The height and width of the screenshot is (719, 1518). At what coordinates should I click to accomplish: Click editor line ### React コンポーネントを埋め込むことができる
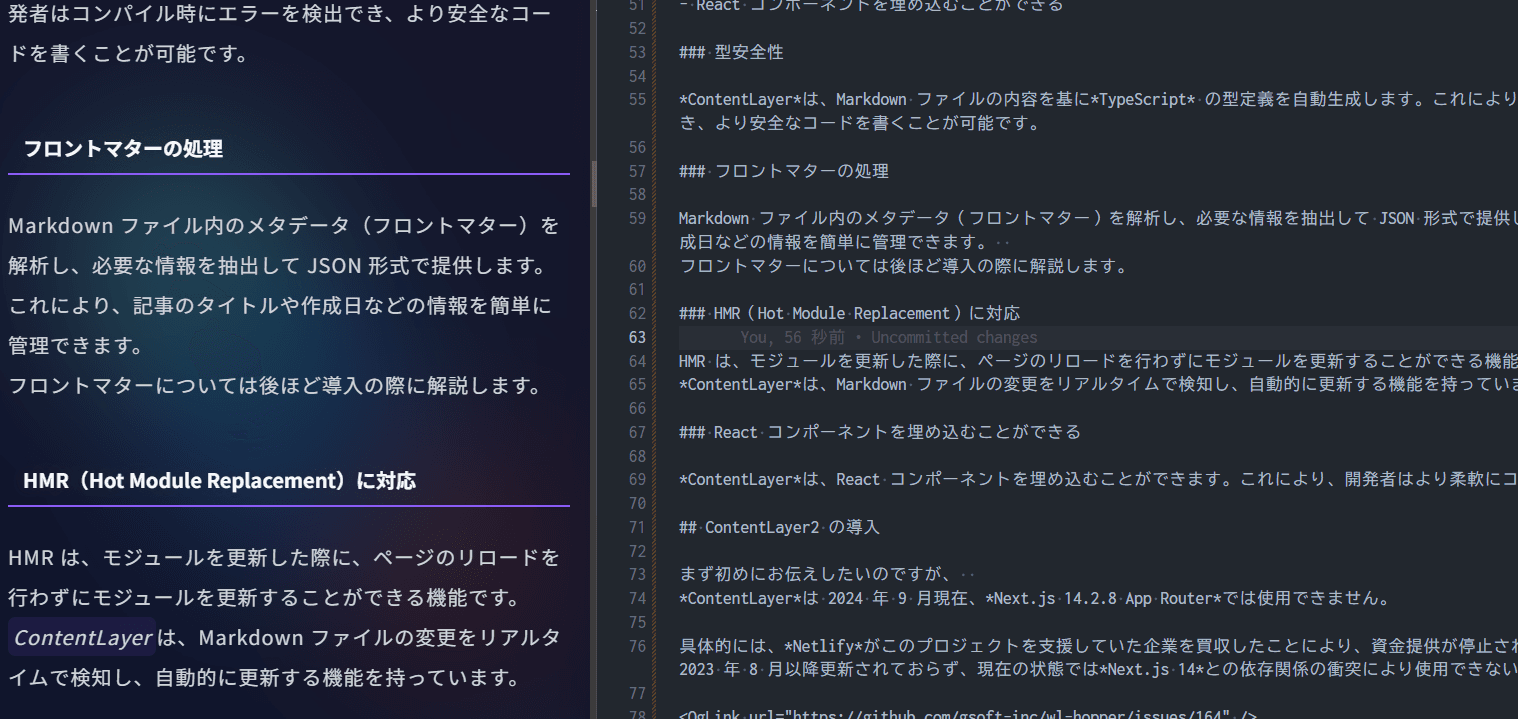(x=879, y=433)
